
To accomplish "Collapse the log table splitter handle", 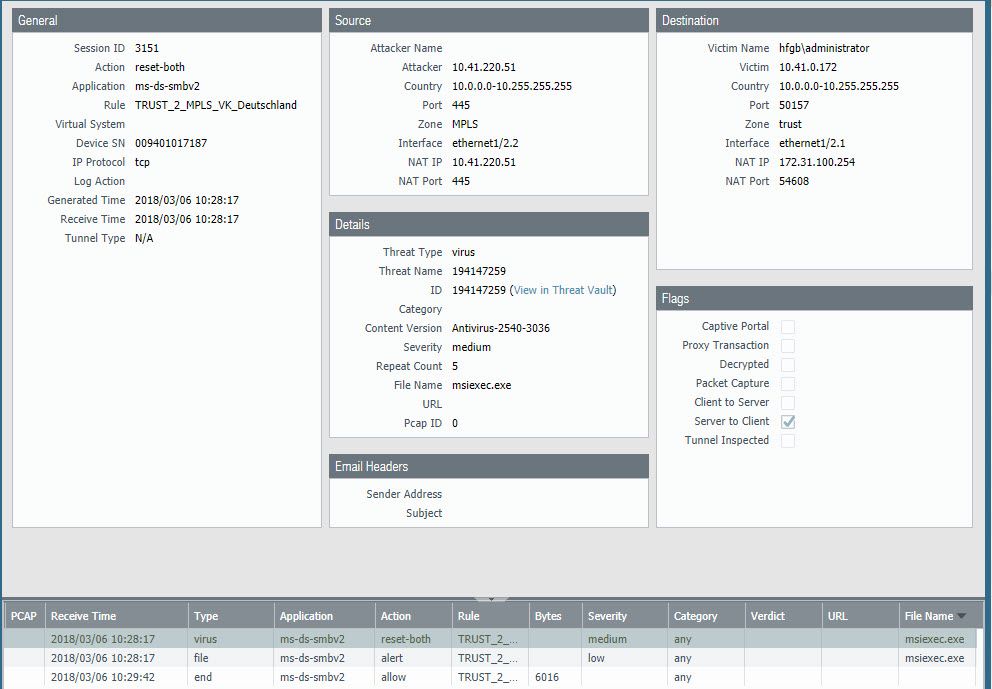I will pyautogui.click(x=492, y=598).
